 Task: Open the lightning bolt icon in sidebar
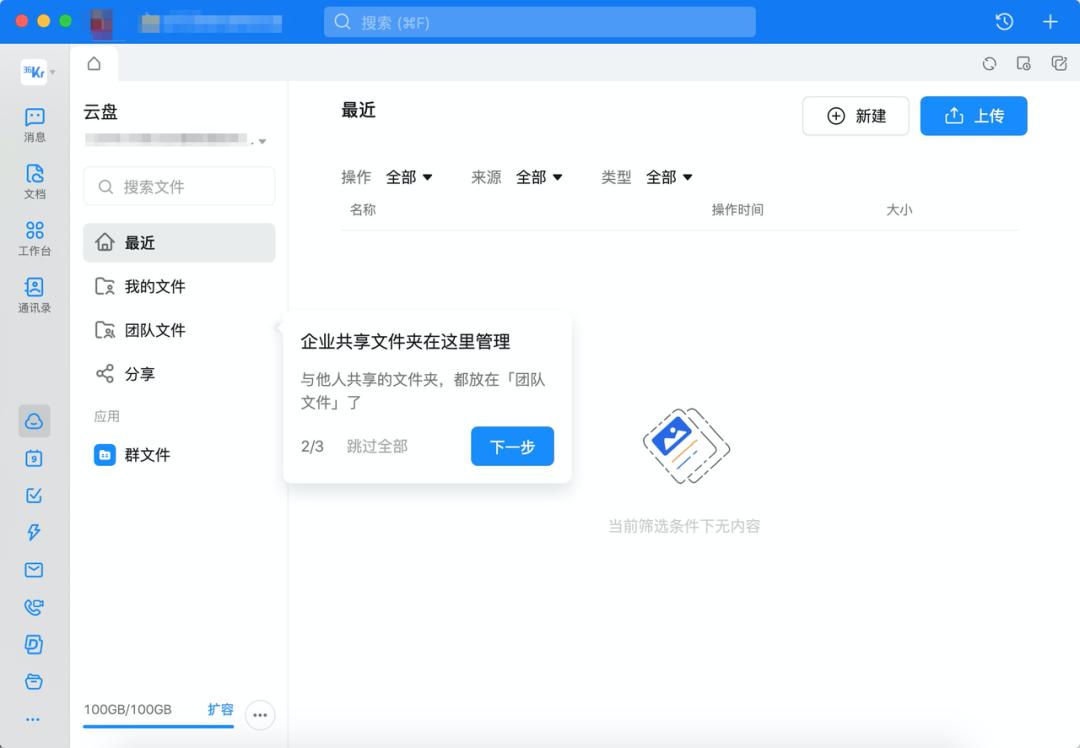(x=34, y=532)
